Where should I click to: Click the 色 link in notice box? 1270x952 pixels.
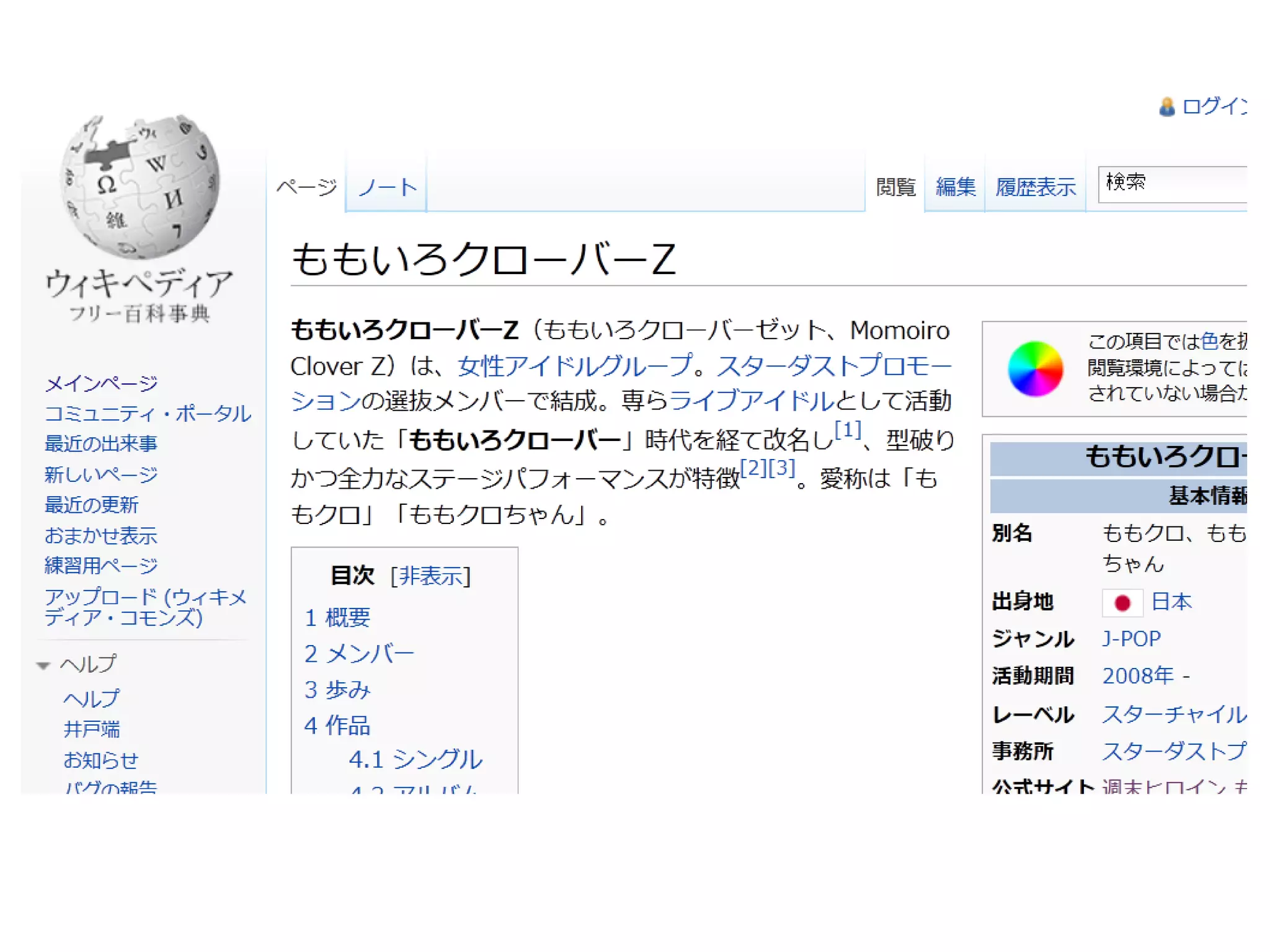click(x=1210, y=341)
